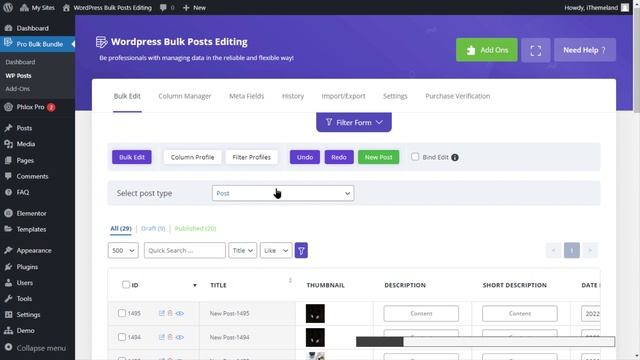
Task: Open the Howdy iThemeland account menu
Action: (x=596, y=7)
